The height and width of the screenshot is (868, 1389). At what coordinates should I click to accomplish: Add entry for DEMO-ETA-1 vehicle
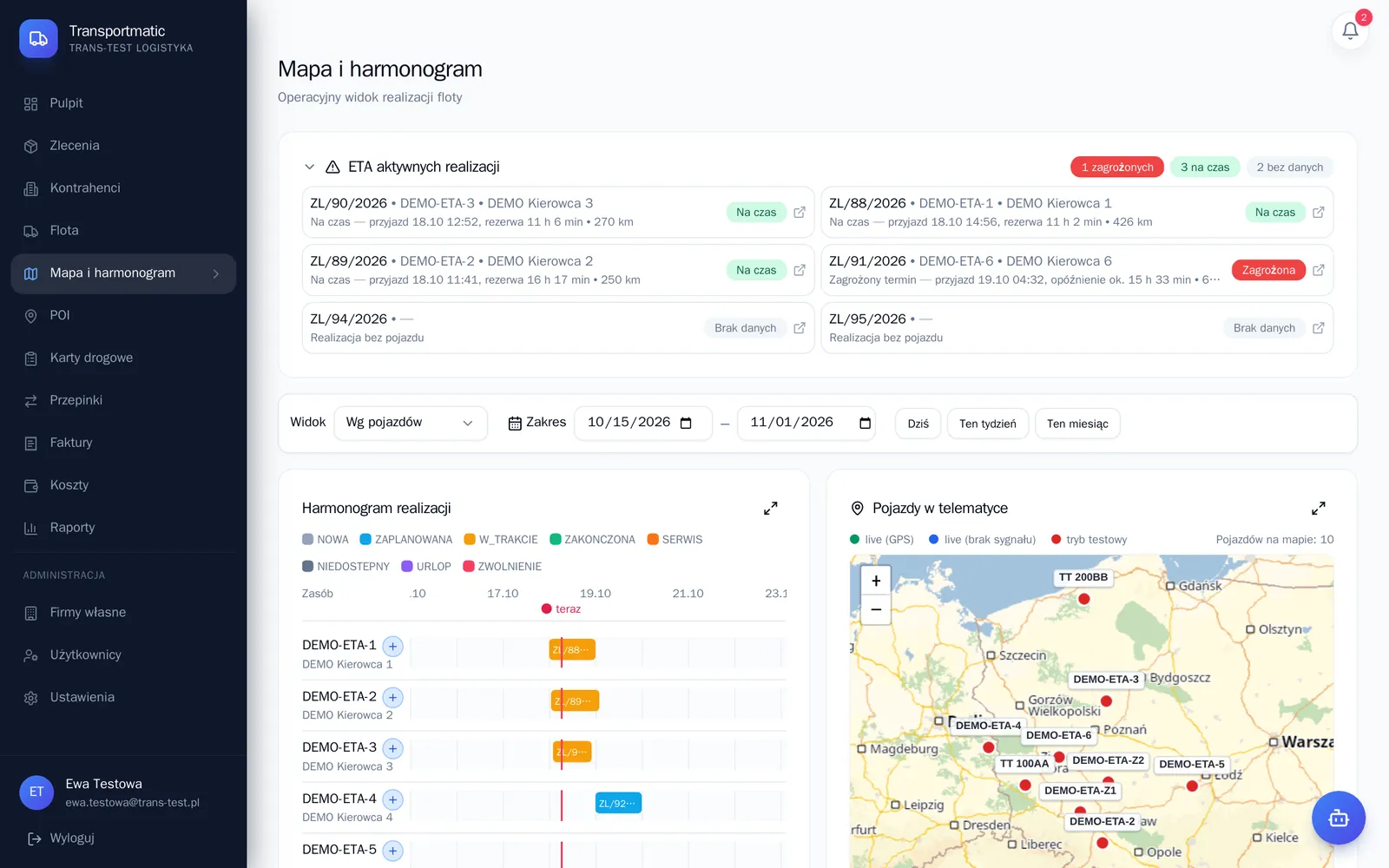click(393, 647)
